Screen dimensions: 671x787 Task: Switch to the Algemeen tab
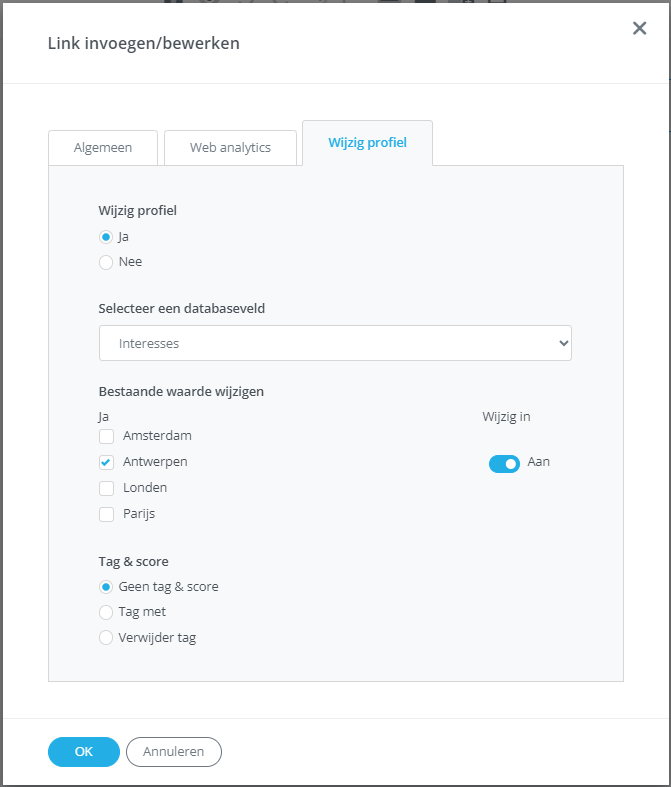tap(103, 148)
